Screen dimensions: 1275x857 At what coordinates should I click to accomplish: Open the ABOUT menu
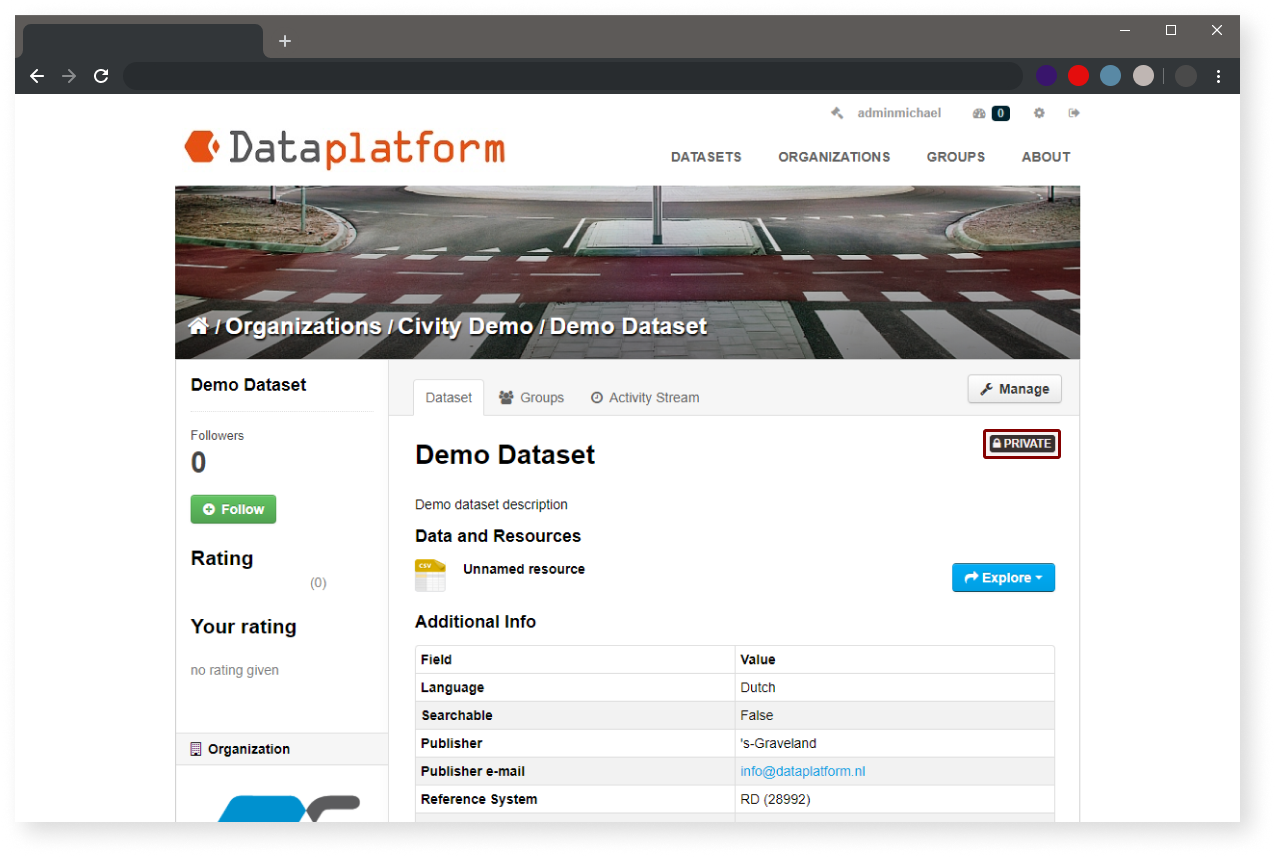pos(1046,157)
